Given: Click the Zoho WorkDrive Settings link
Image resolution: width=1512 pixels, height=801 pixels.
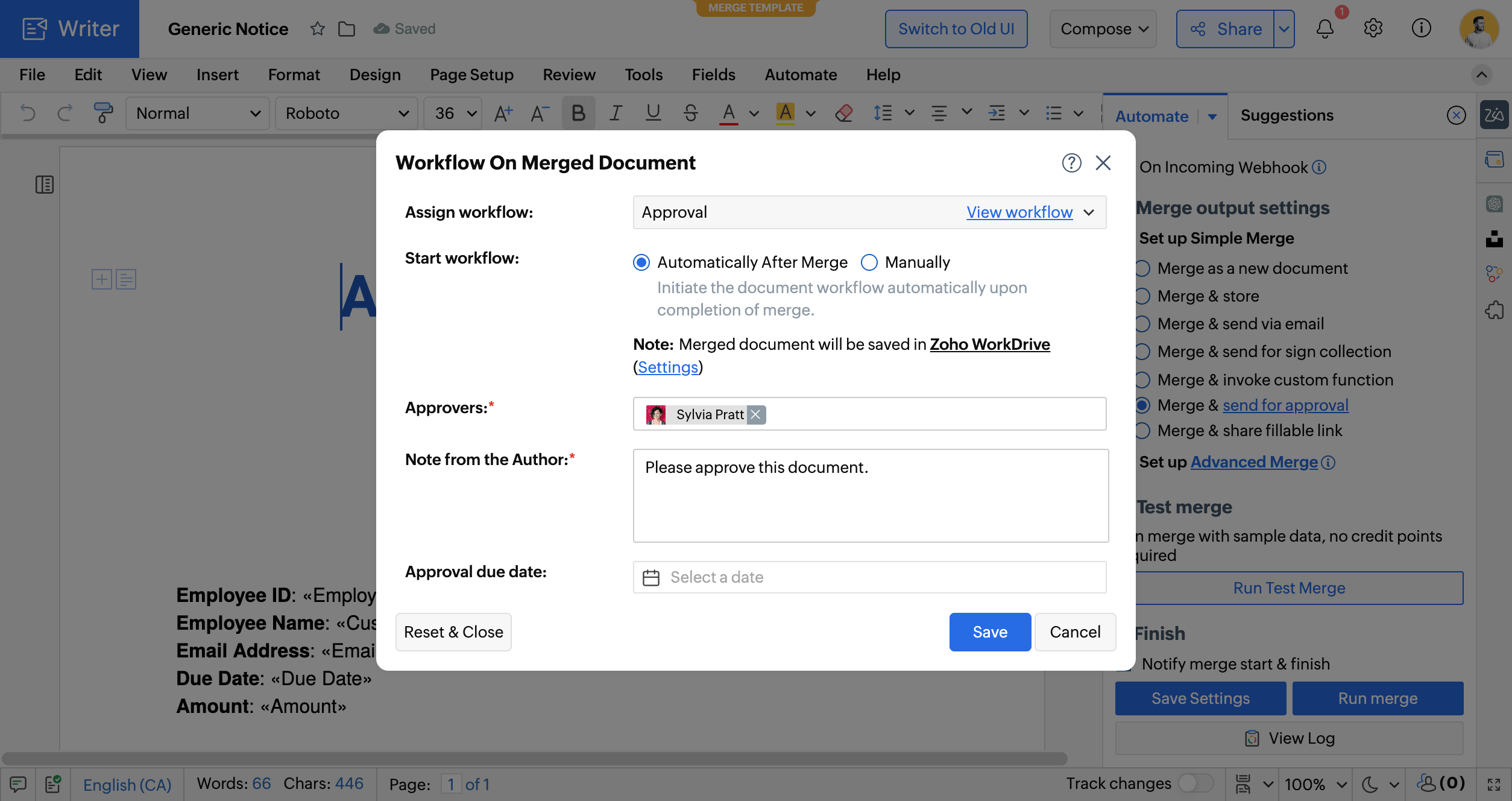Looking at the screenshot, I should point(667,367).
